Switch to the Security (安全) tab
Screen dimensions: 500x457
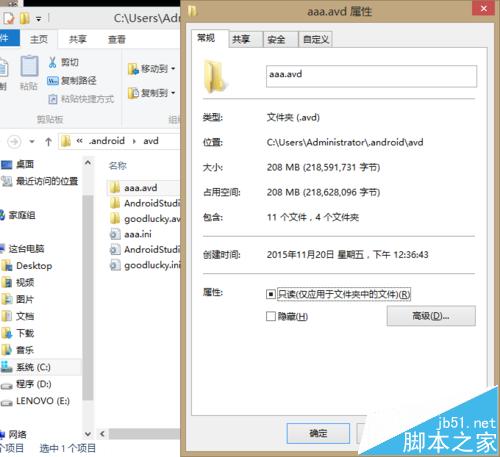point(280,40)
